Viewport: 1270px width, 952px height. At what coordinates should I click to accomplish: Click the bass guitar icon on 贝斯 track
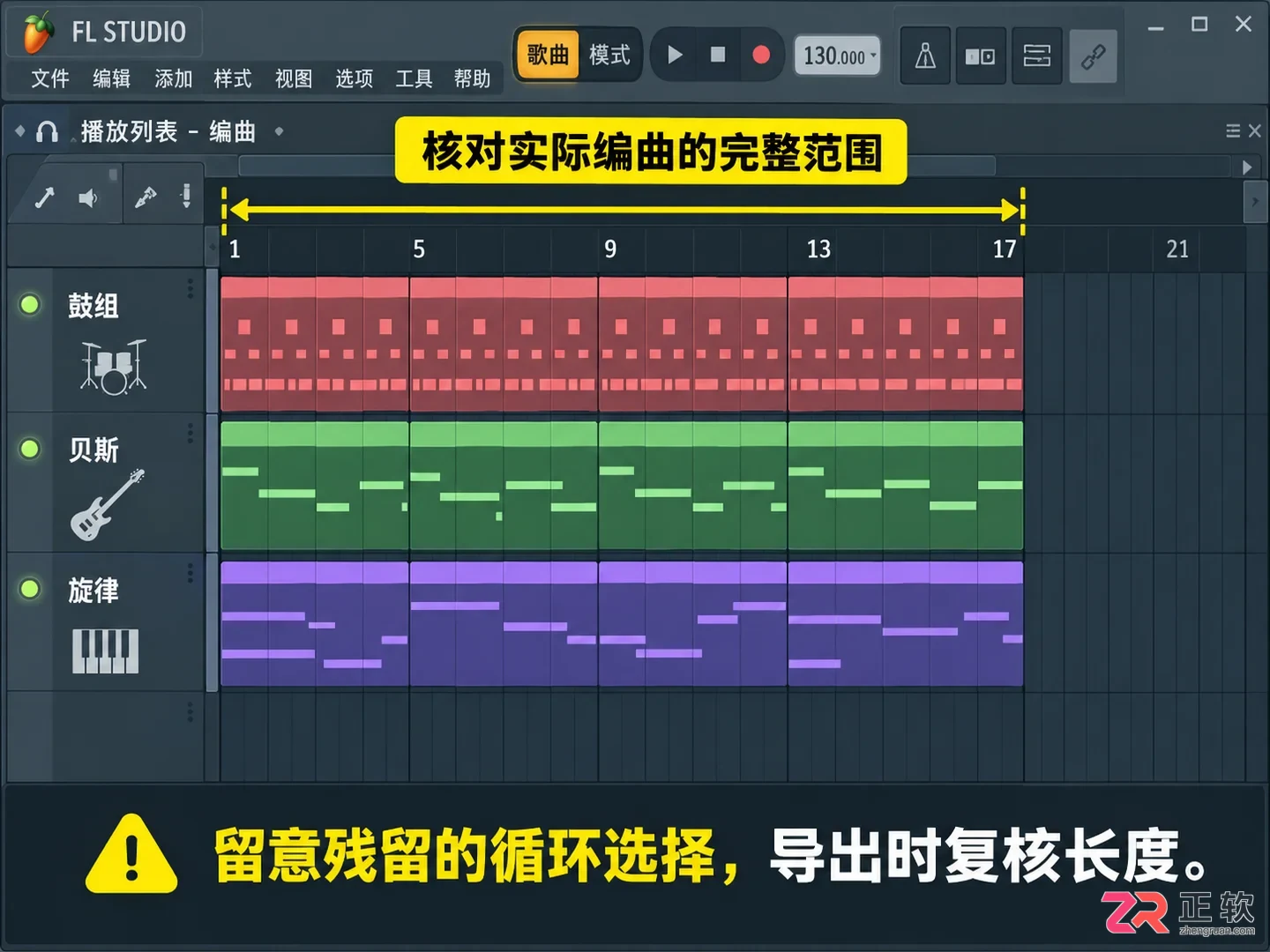pyautogui.click(x=107, y=505)
